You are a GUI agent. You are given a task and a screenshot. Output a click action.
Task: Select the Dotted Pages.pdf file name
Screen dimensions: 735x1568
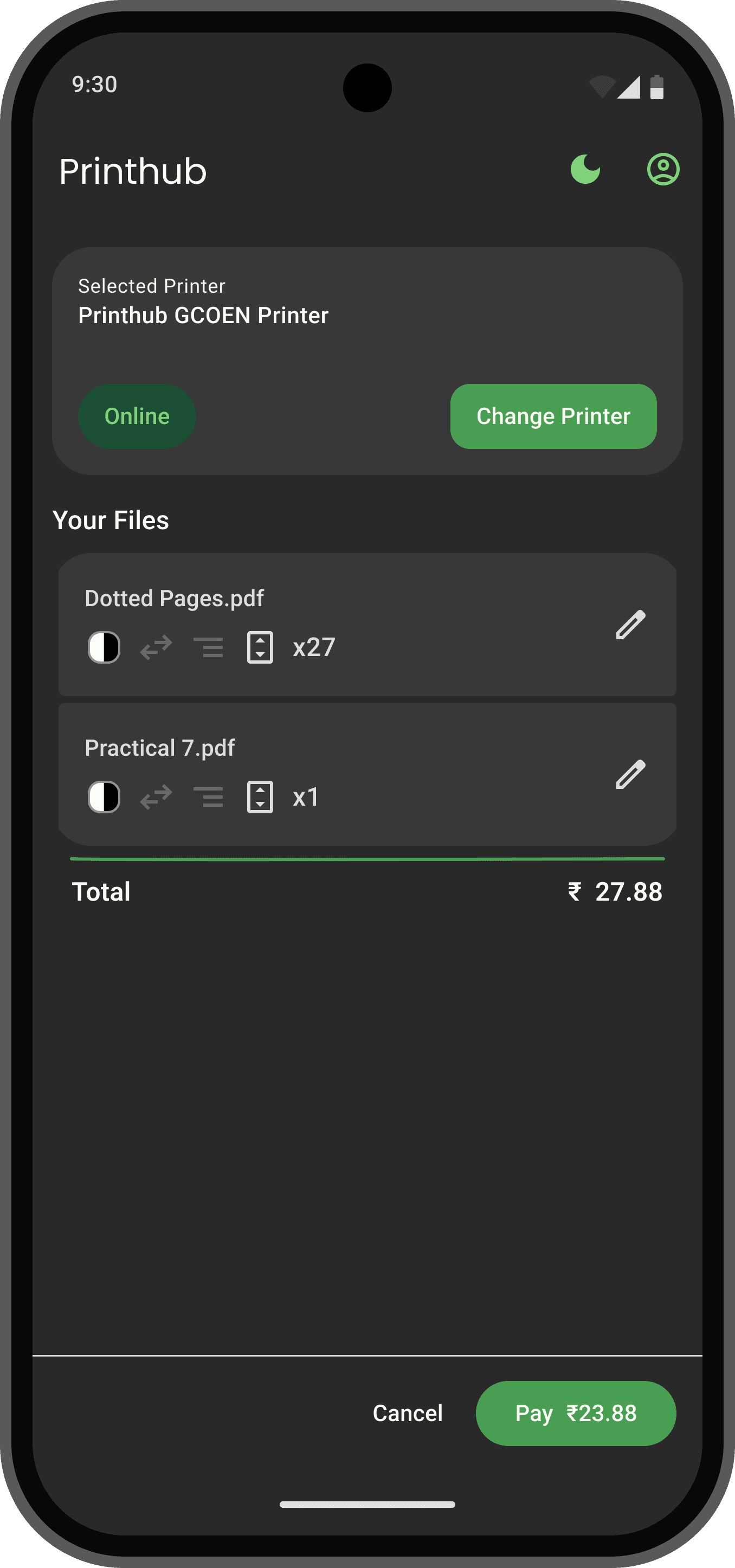pos(174,599)
